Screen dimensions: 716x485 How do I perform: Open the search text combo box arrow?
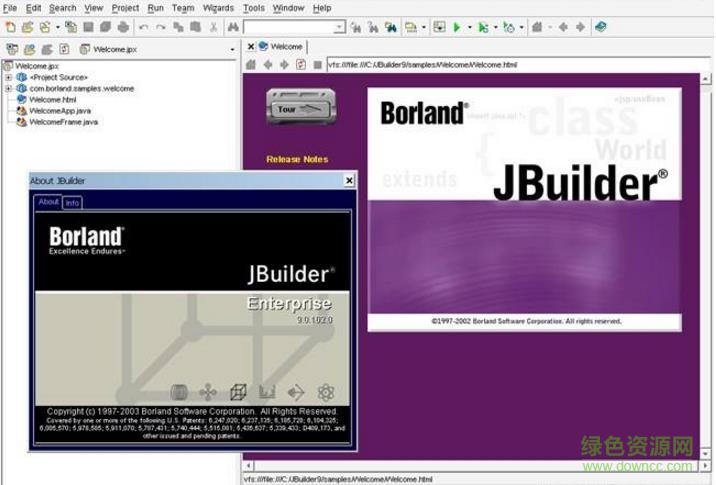tap(339, 27)
